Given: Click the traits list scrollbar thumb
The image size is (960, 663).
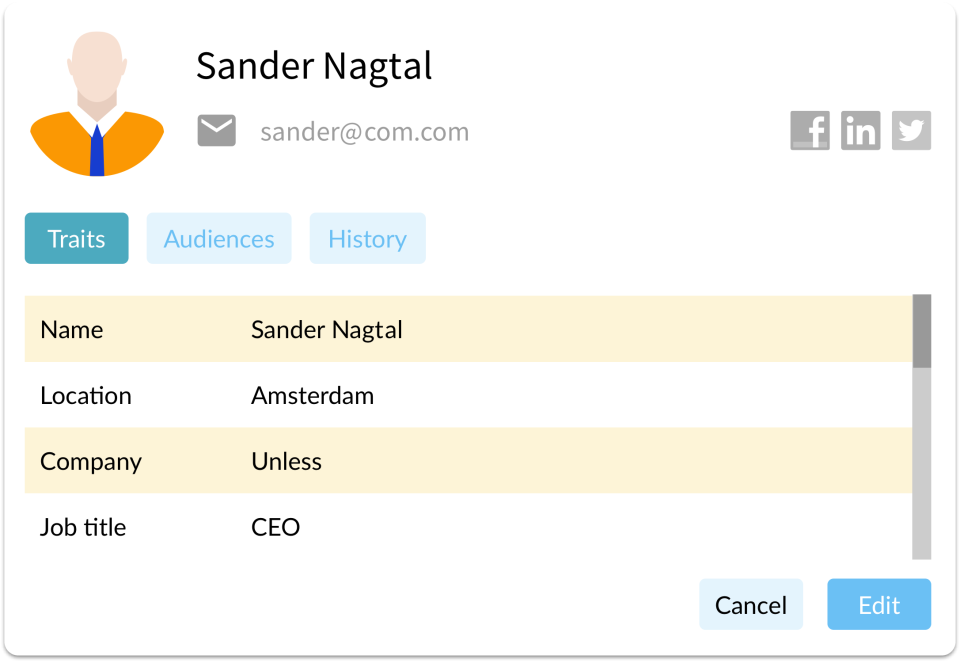Looking at the screenshot, I should [922, 331].
